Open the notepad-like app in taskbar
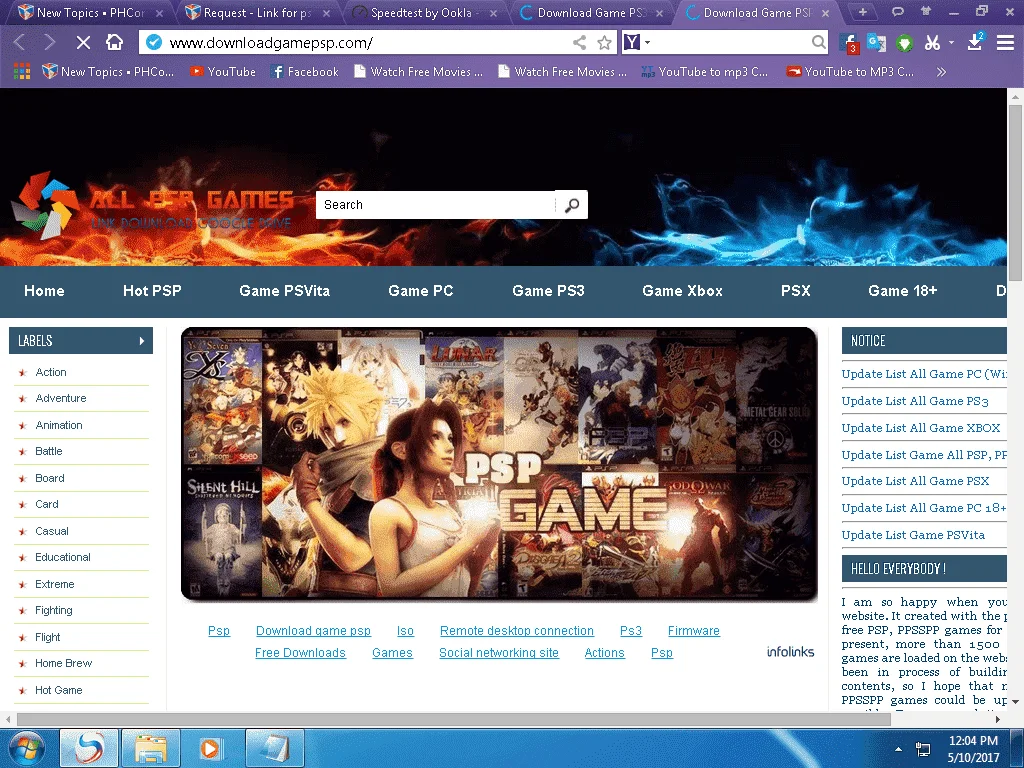1024x768 pixels. click(x=275, y=748)
